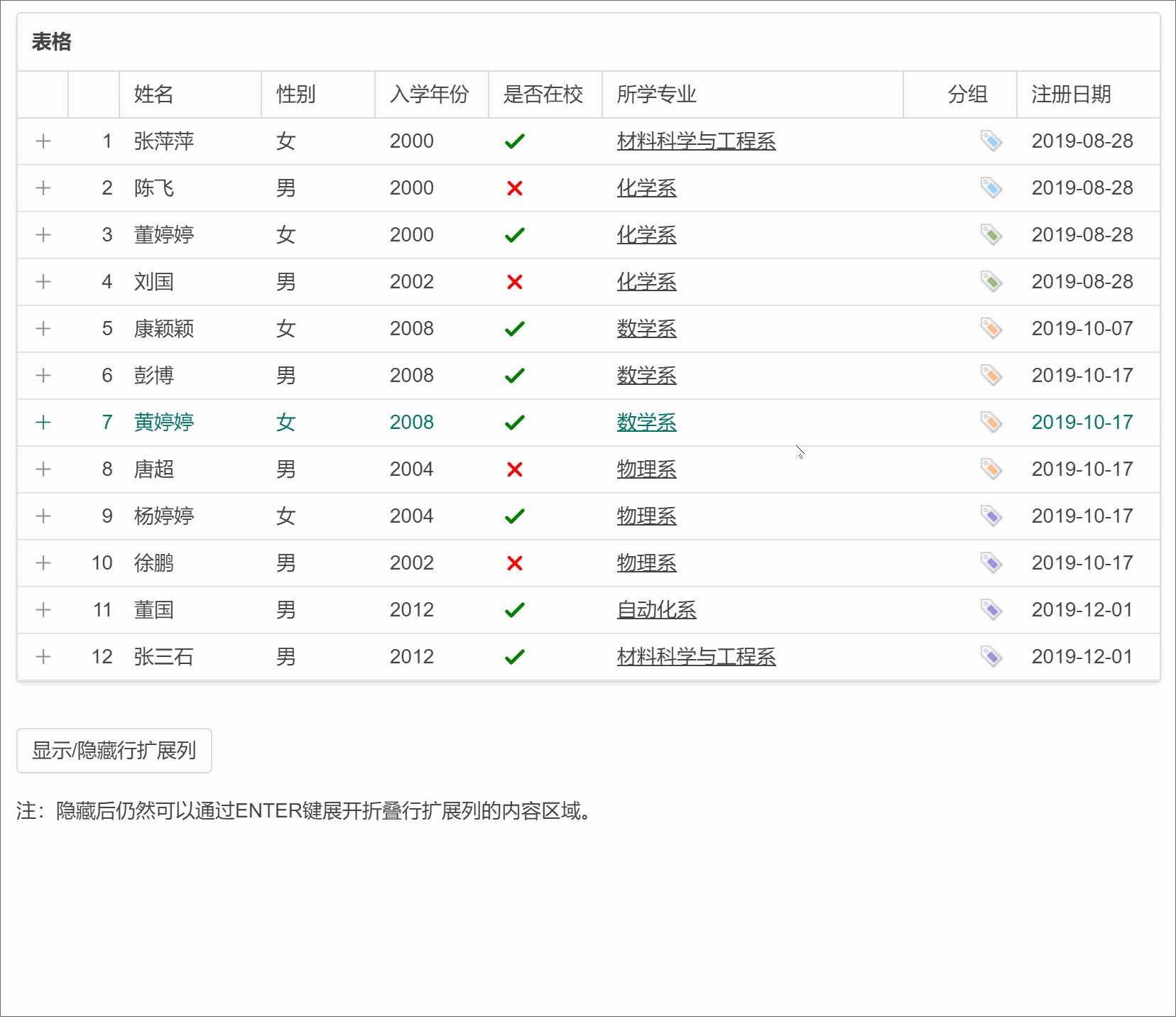Expand row 9 杨婷婷 with plus icon
This screenshot has height=1017, width=1176.
click(43, 516)
